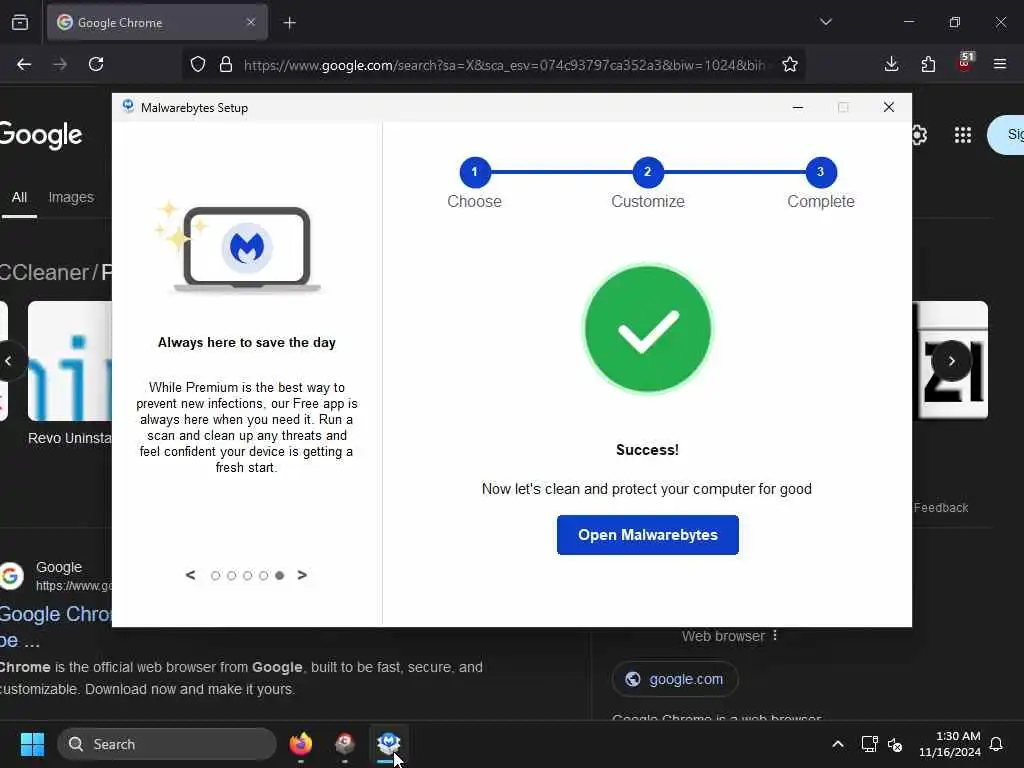Open Windows Start menu

32,744
